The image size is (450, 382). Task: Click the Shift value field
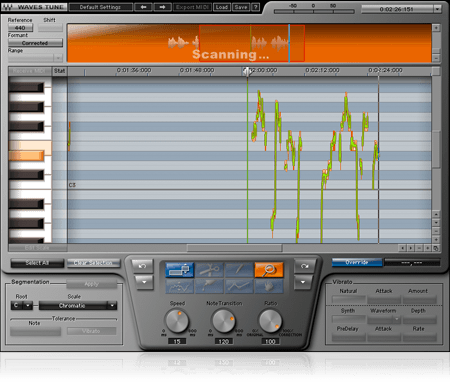(50, 28)
